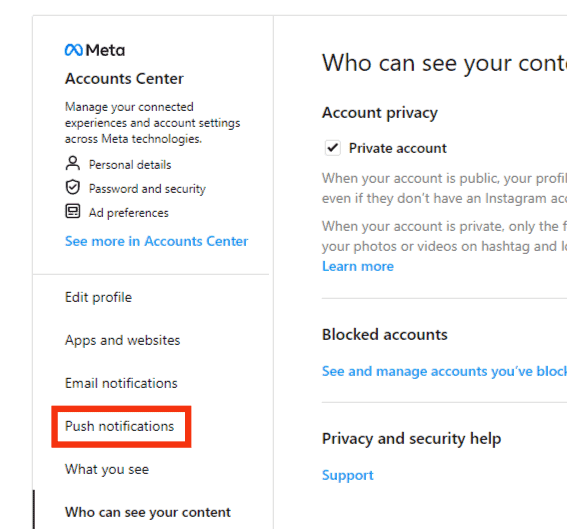
Task: Click See more in Accounts Center
Action: pos(157,241)
